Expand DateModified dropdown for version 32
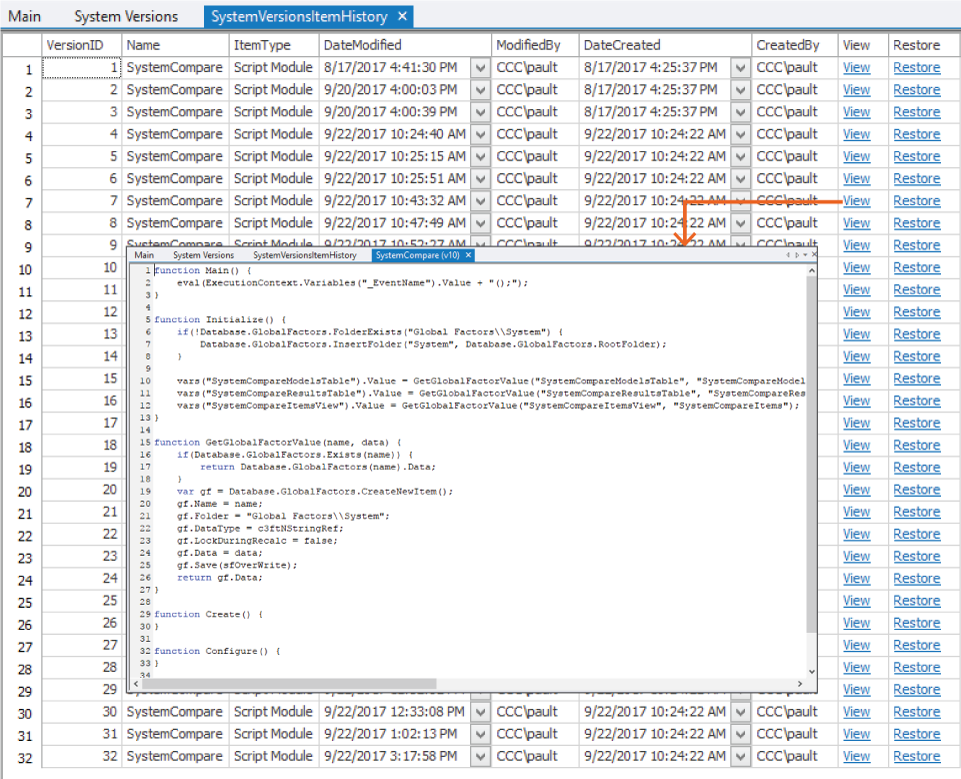 coord(480,756)
